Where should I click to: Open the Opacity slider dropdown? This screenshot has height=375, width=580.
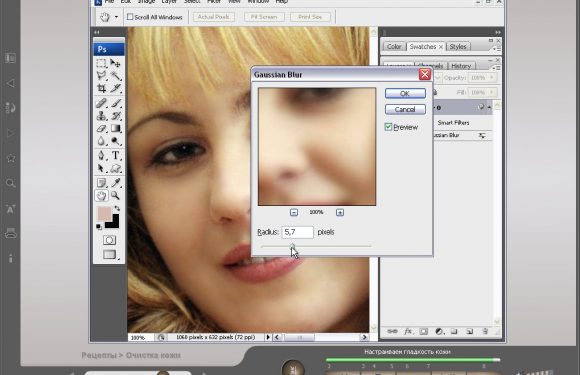[x=492, y=78]
